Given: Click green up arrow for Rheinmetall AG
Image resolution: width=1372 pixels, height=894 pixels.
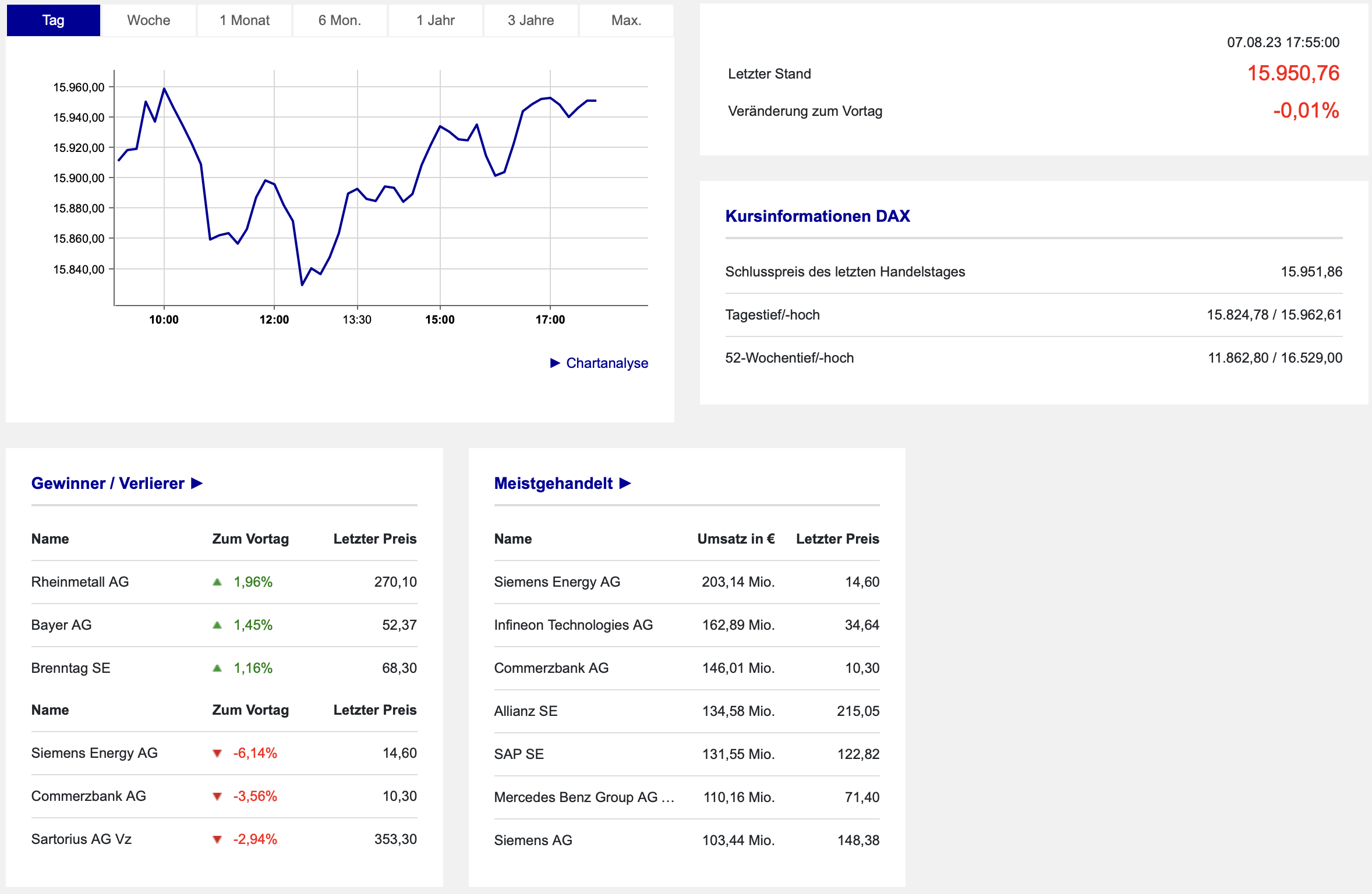Looking at the screenshot, I should pos(217,581).
